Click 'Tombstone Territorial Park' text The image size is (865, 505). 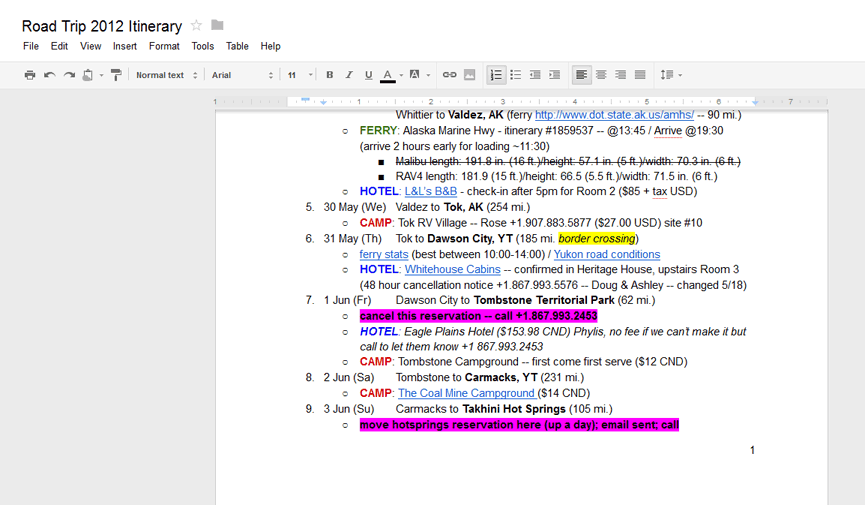click(544, 300)
